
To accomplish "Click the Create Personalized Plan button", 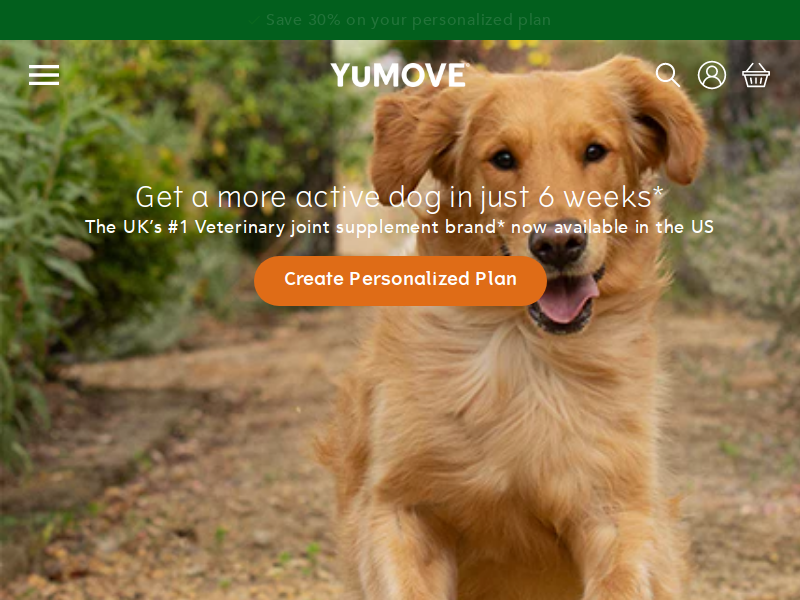I will [401, 281].
